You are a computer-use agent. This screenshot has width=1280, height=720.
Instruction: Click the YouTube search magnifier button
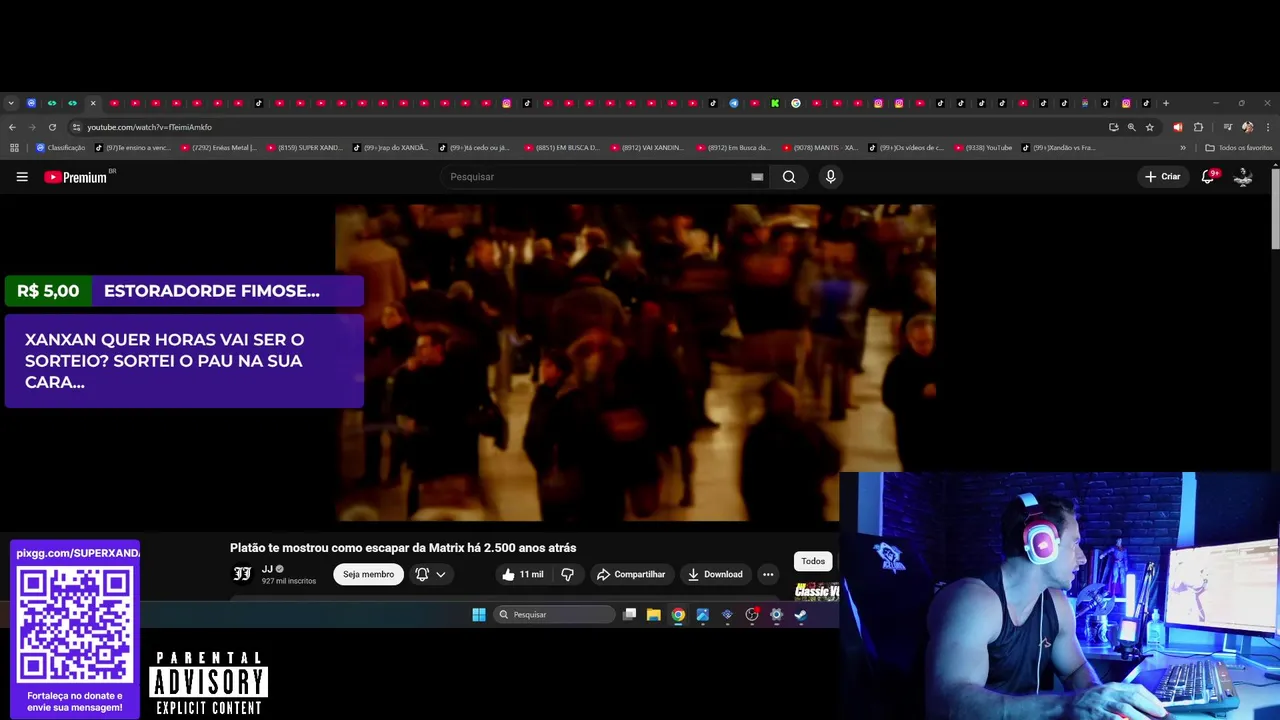coord(789,177)
